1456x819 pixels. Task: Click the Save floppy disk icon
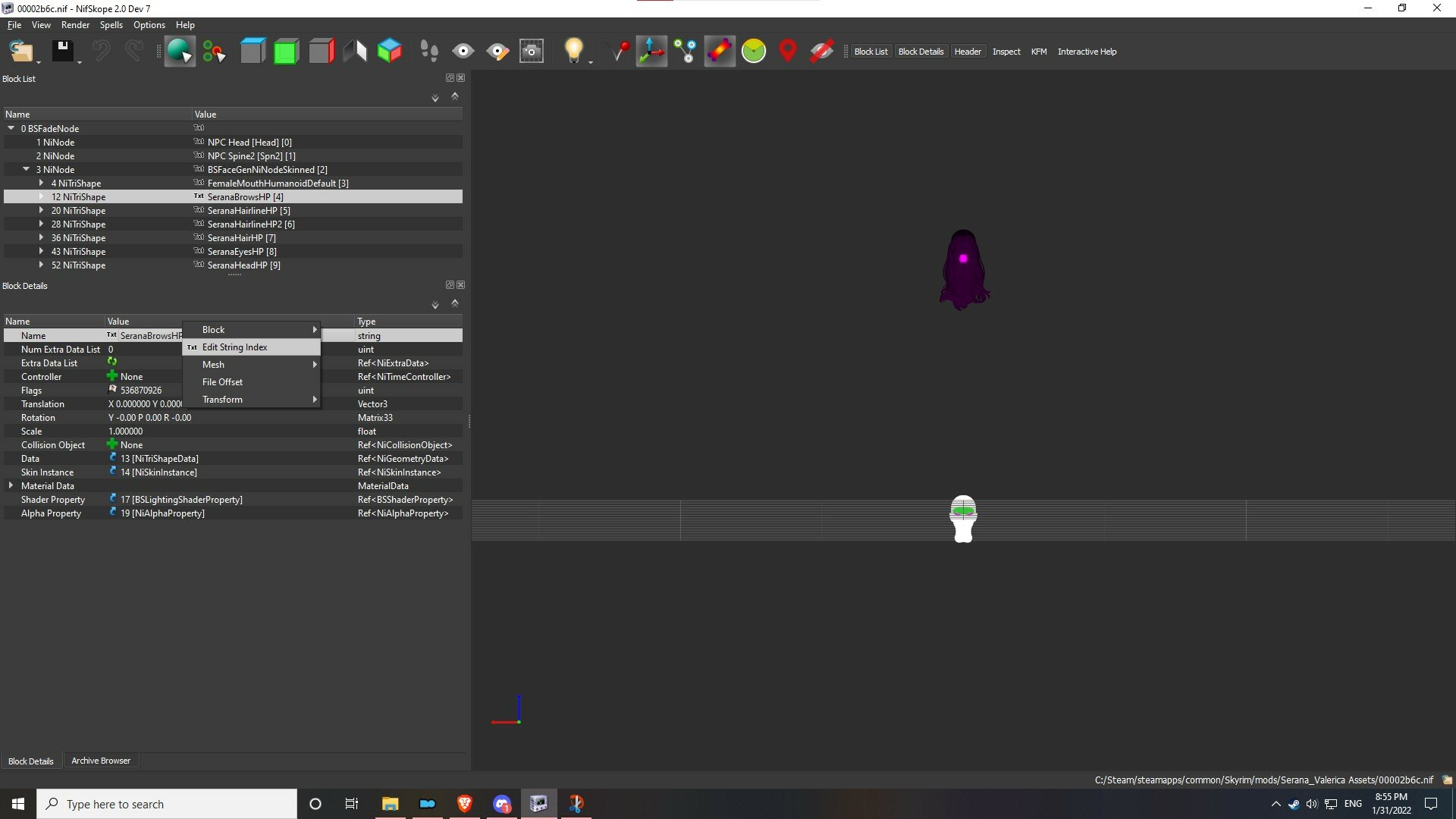tap(62, 52)
